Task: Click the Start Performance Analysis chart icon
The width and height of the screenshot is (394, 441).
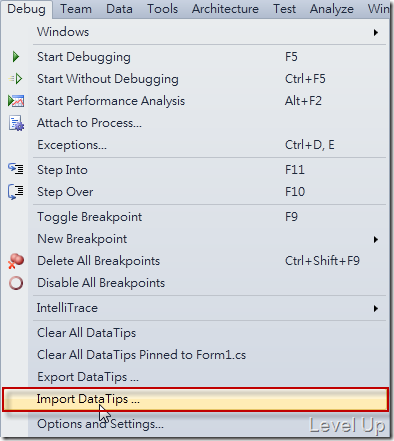Action: pyautogui.click(x=16, y=101)
